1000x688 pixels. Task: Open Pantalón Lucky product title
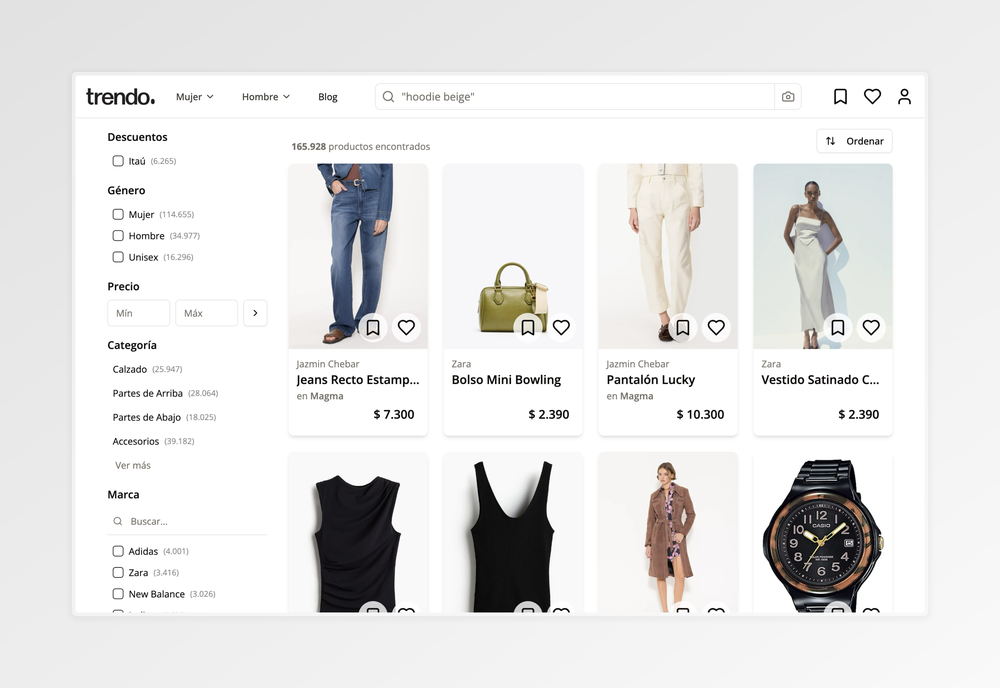point(651,379)
